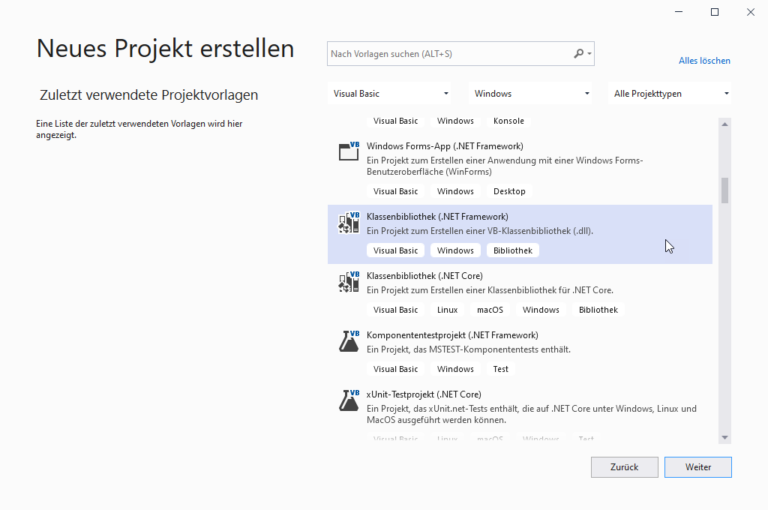Click the Desktop tag under Windows Forms-App
768x510 pixels.
pos(509,192)
